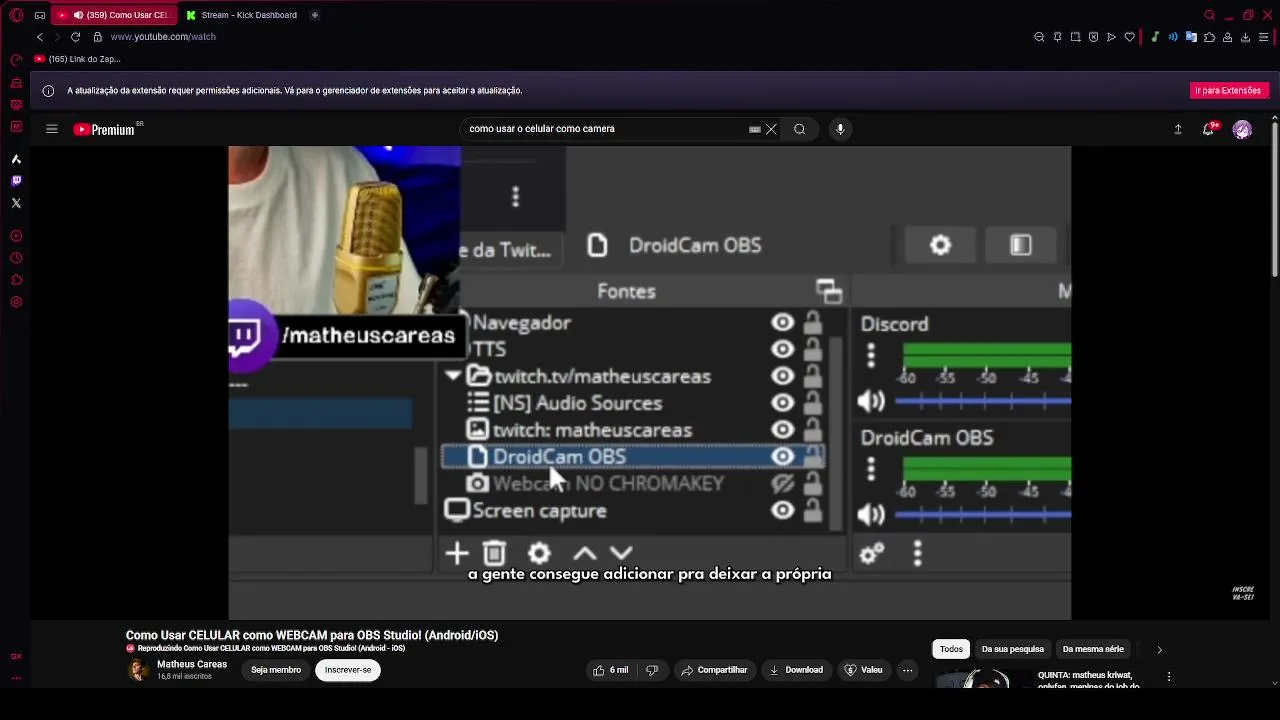Open the blue sound waves extension
The image size is (1280, 720).
(x=1173, y=37)
